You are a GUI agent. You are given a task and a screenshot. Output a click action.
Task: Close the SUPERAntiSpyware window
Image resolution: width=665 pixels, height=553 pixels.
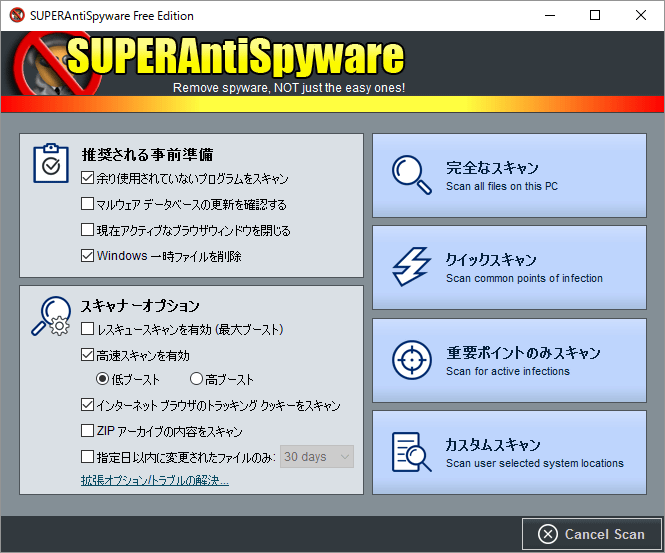[641, 15]
